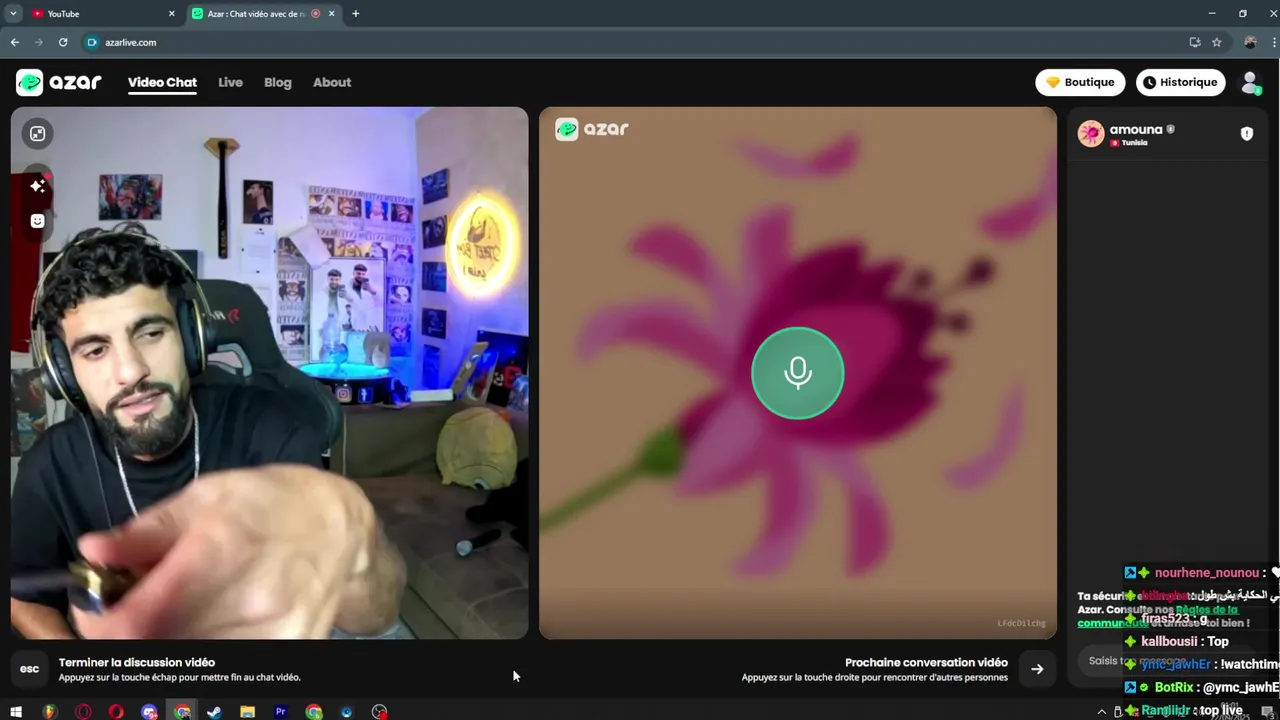Open the About page
Viewport: 1280px width, 720px height.
(x=332, y=82)
